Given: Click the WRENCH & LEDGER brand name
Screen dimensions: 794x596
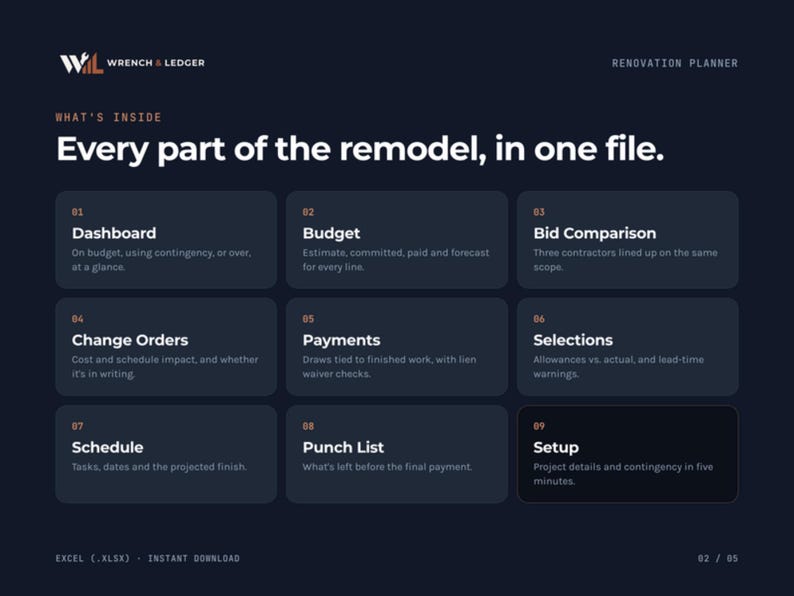Looking at the screenshot, I should 156,63.
